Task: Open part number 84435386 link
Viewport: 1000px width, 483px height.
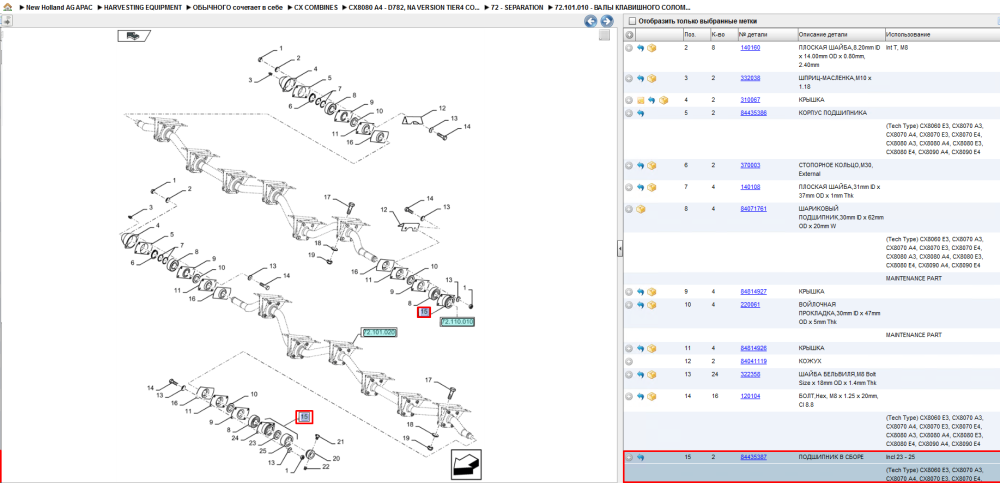Action: 753,113
